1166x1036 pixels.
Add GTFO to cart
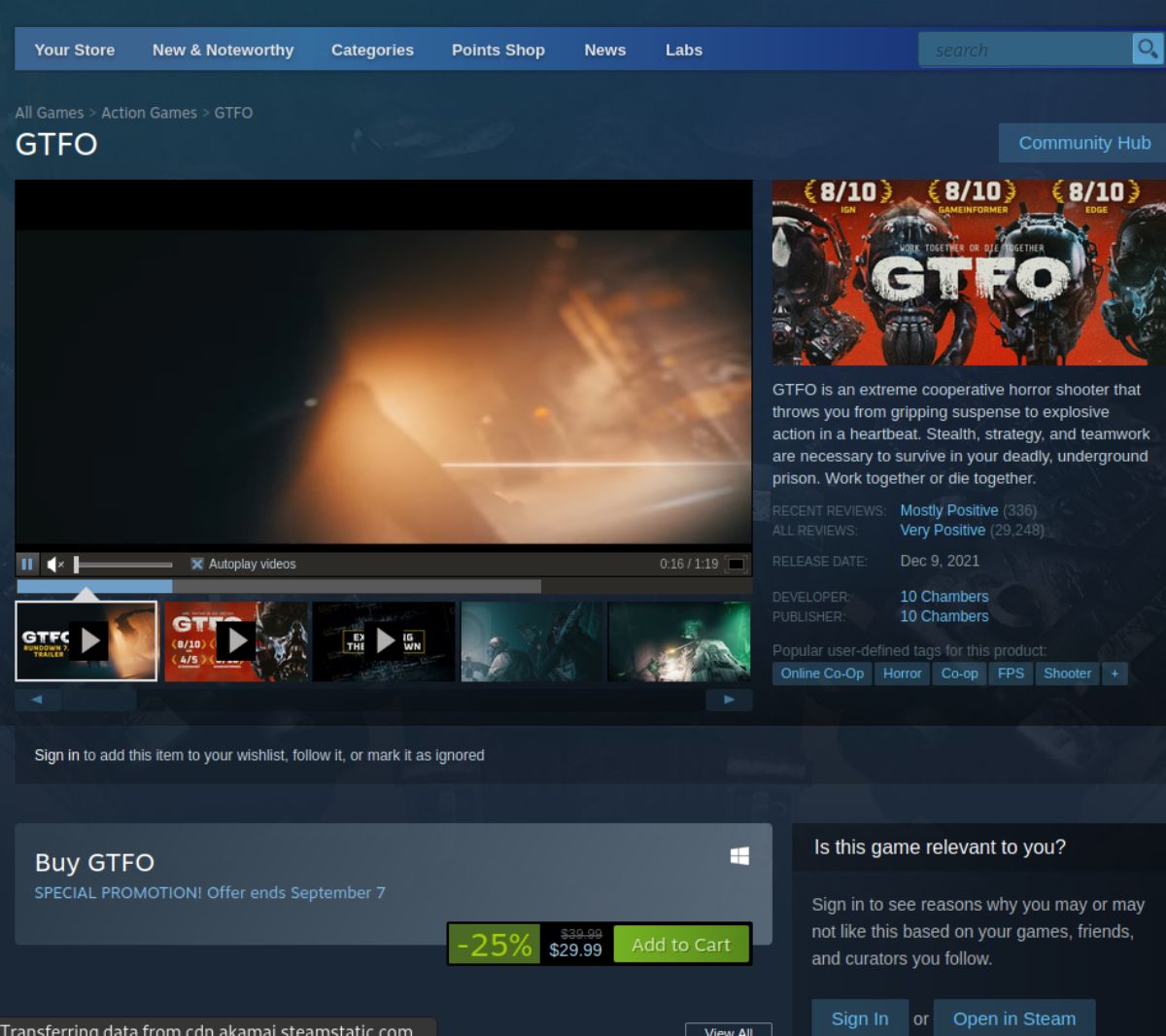point(681,944)
